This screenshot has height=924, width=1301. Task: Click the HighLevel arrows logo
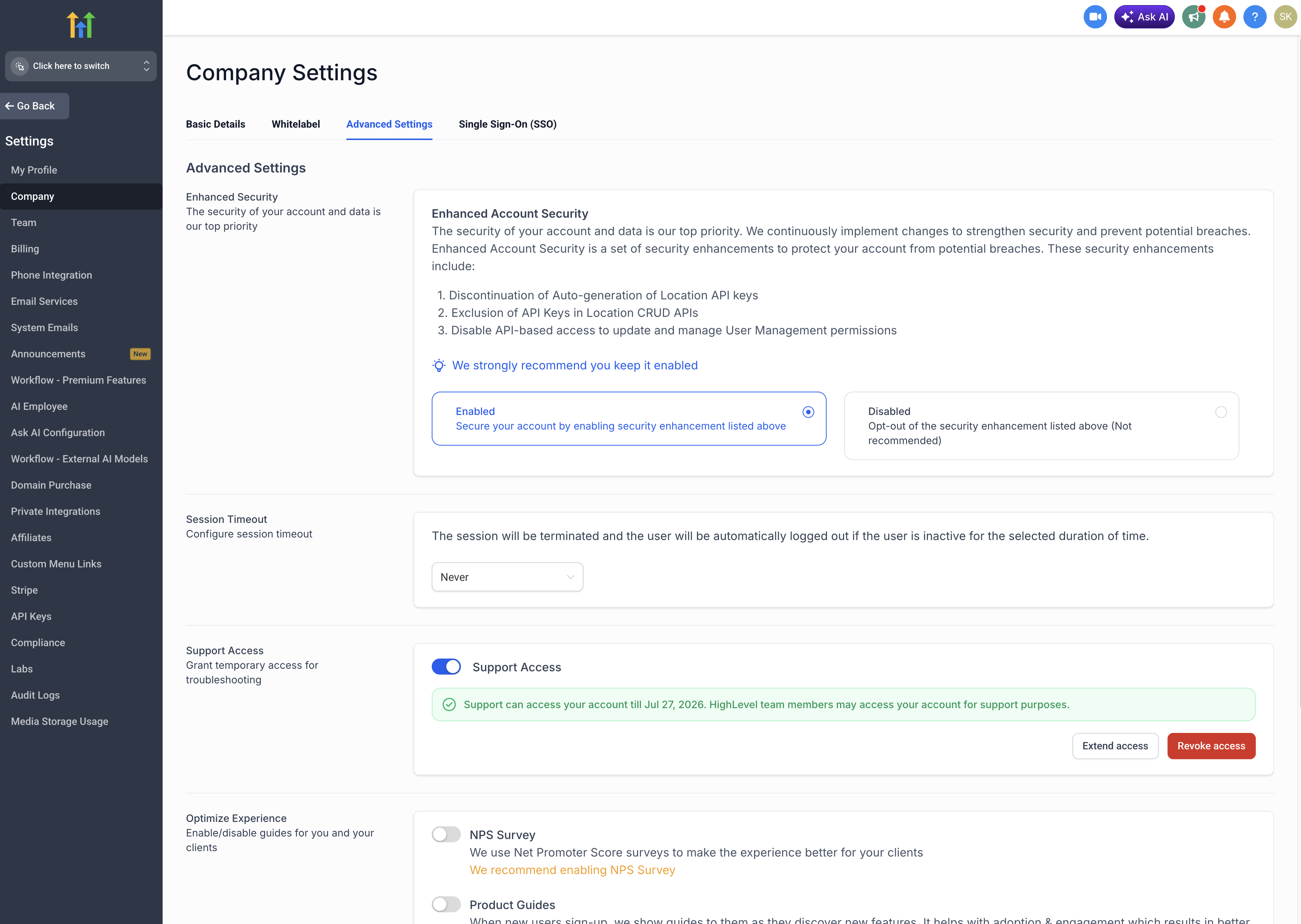coord(81,25)
